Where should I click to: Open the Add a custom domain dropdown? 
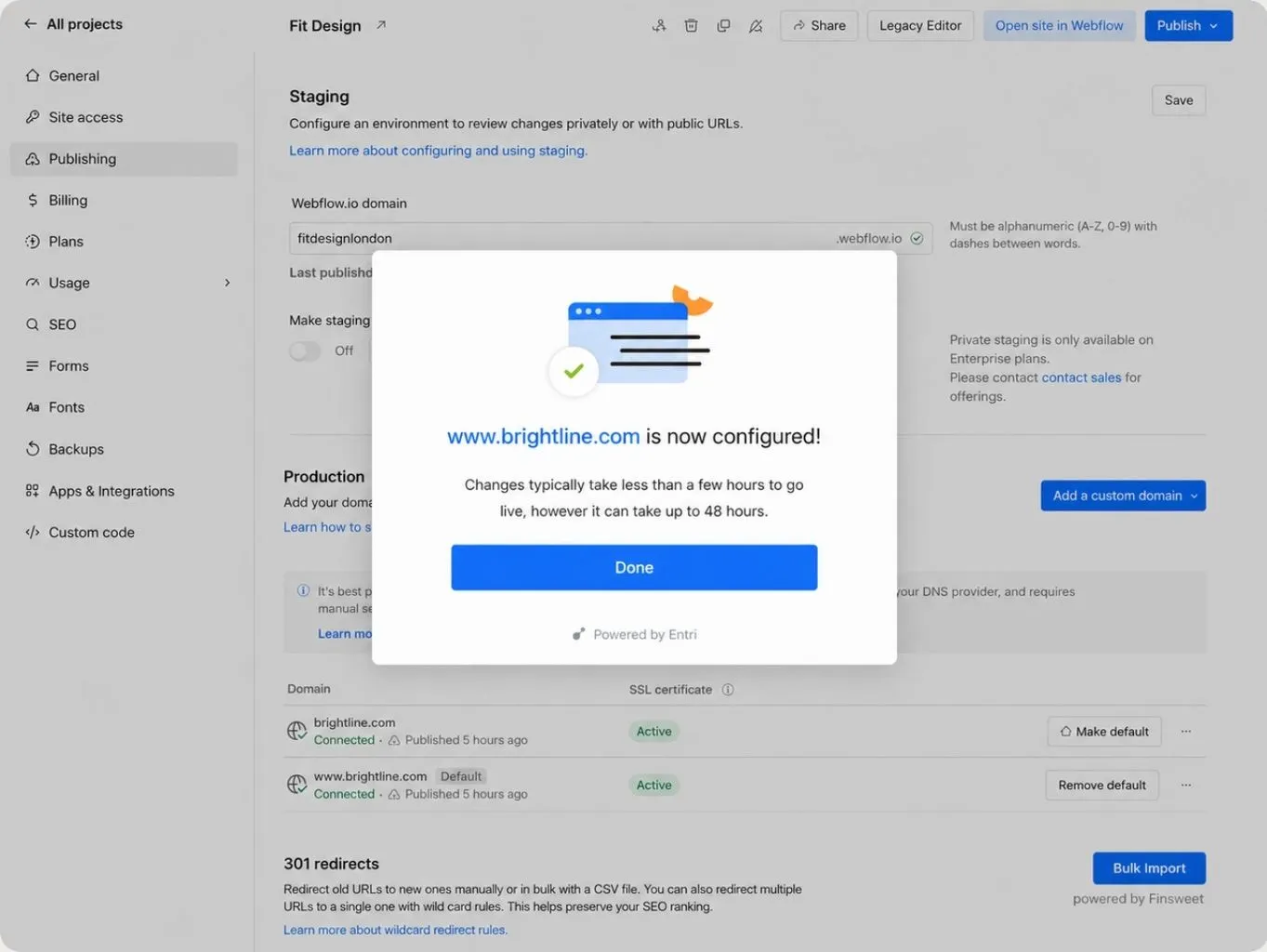click(x=1123, y=496)
